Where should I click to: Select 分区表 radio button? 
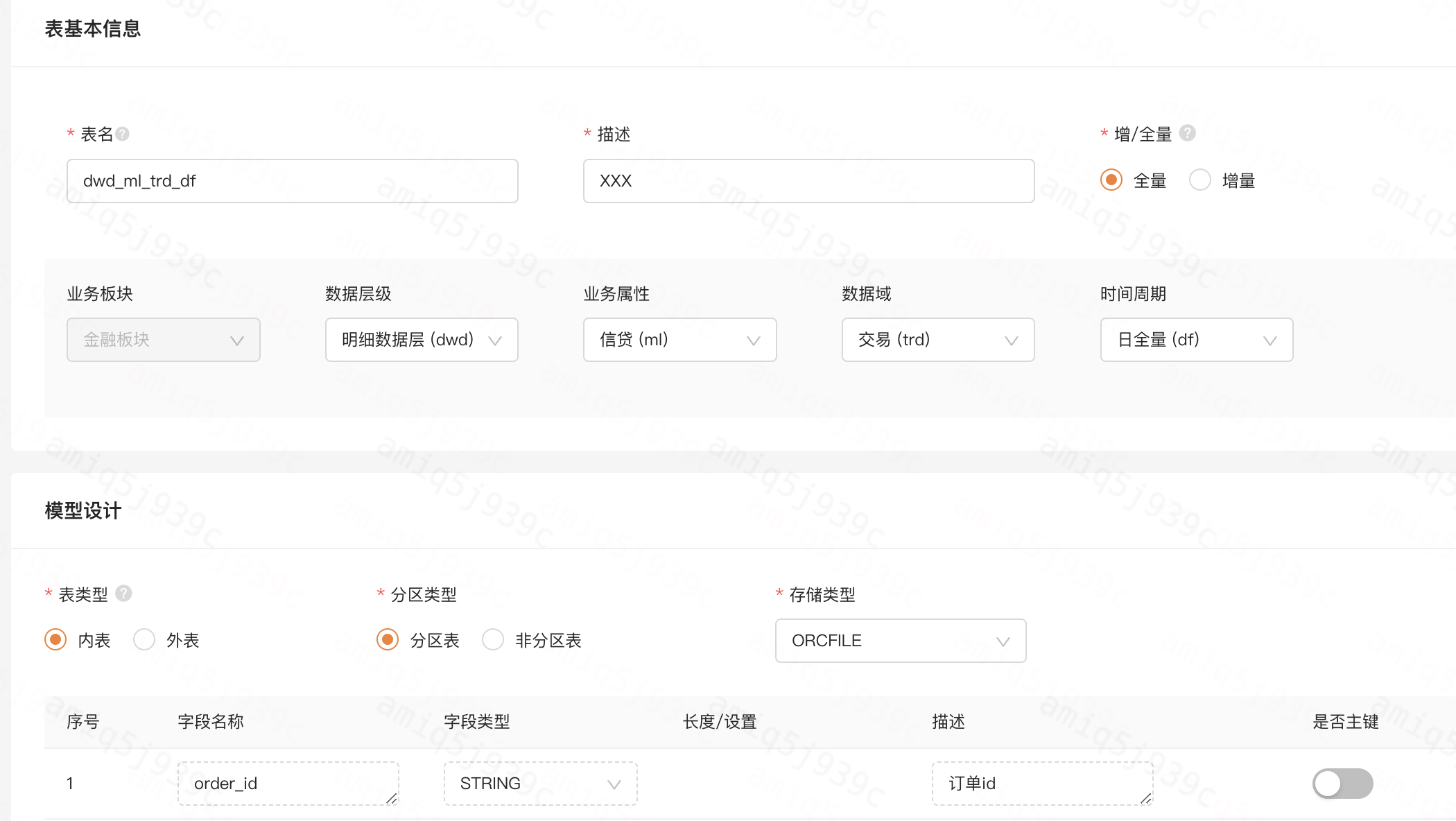pyautogui.click(x=388, y=639)
